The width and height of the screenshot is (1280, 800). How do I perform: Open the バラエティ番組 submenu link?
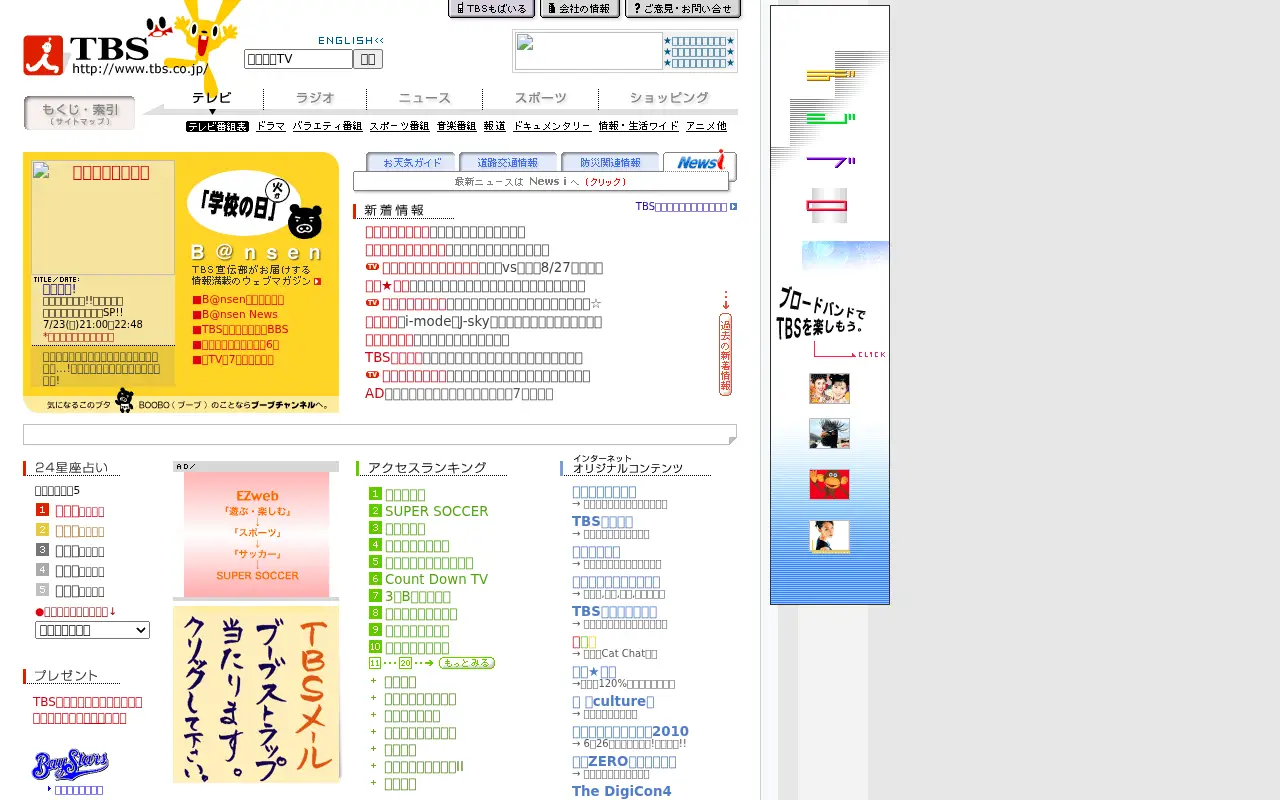(328, 126)
